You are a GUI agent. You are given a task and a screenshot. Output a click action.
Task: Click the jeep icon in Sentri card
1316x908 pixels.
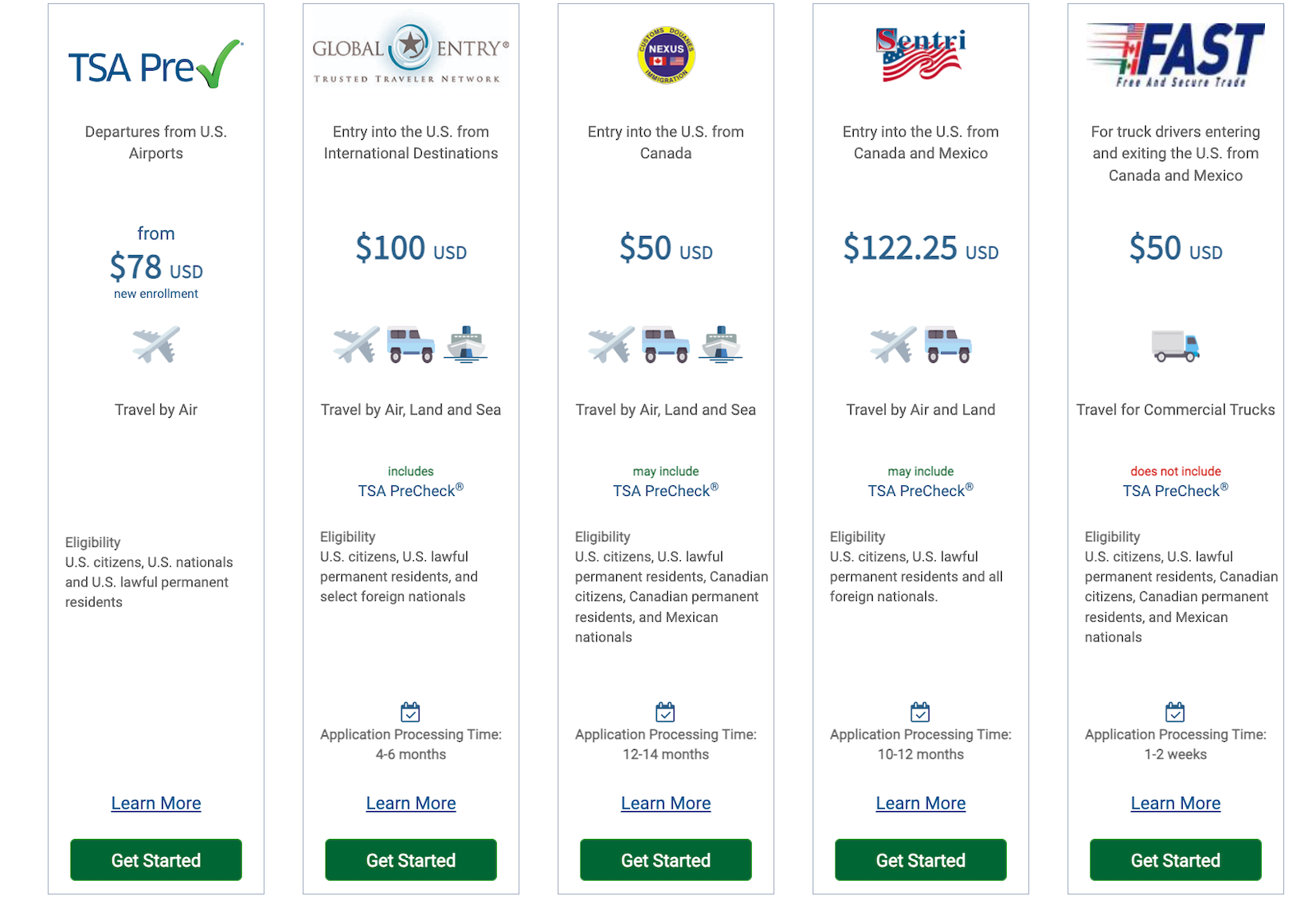pos(948,345)
